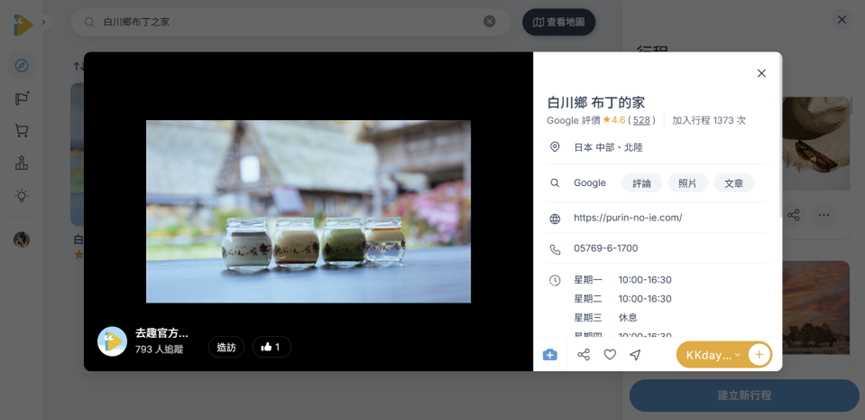
Task: Add the place with the plus button
Action: tap(760, 354)
